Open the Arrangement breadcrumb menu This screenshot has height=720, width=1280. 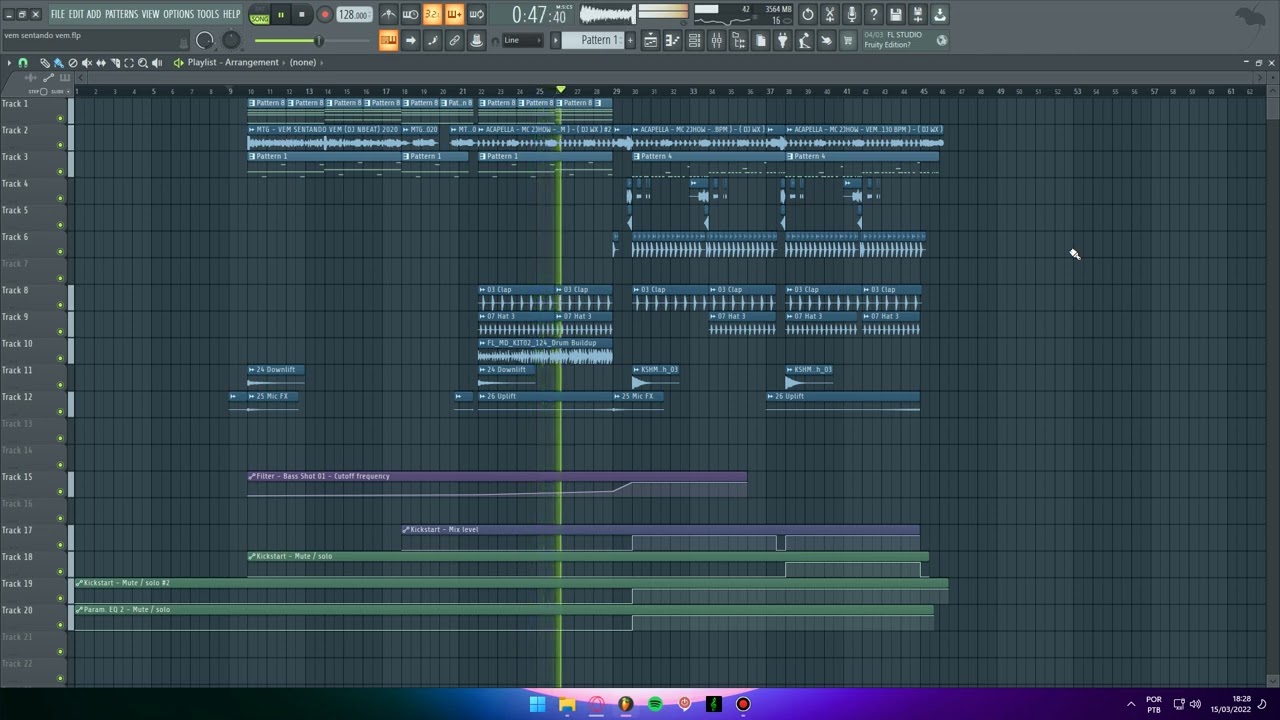251,62
